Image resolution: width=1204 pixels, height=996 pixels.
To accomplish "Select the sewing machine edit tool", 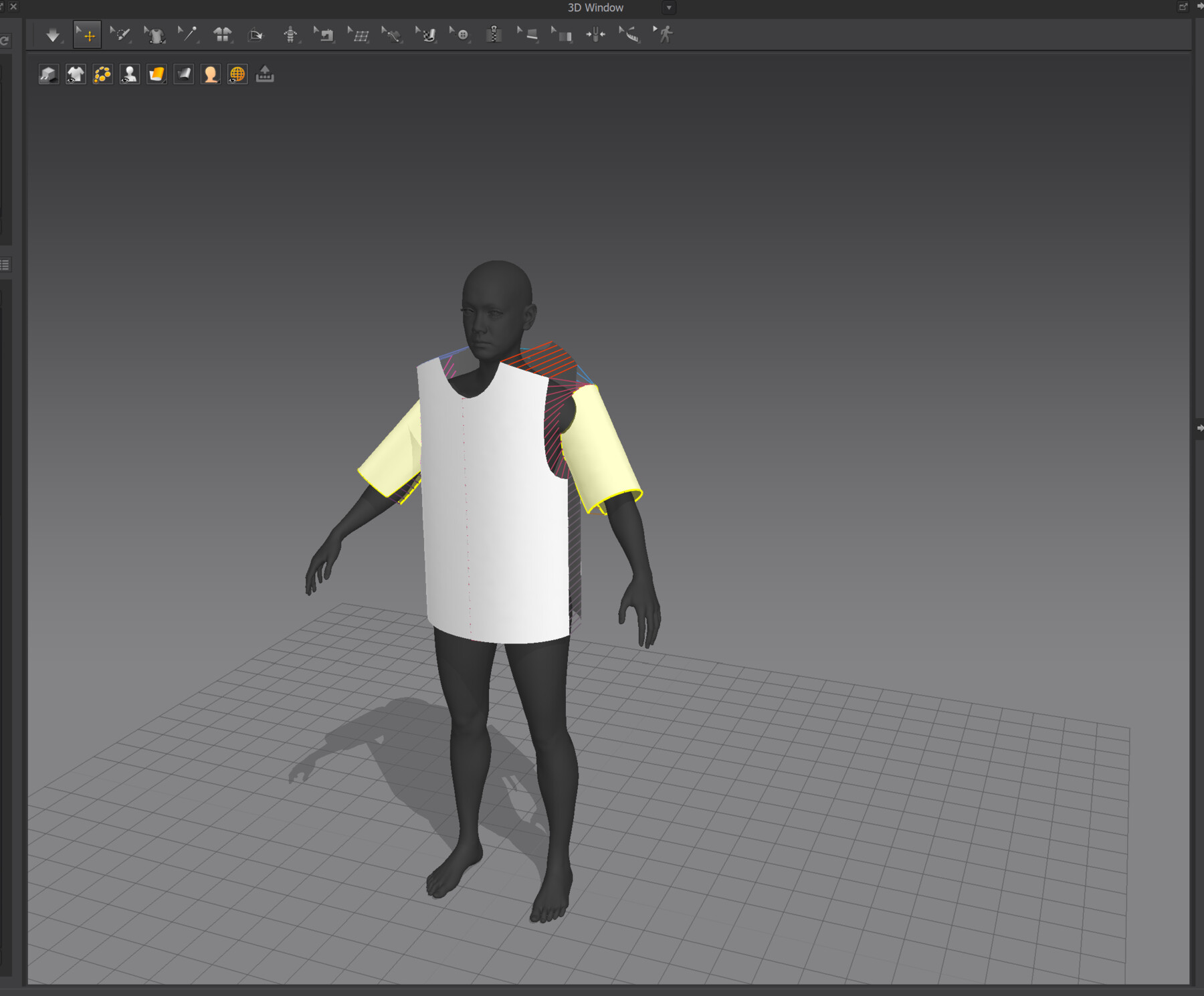I will click(324, 35).
